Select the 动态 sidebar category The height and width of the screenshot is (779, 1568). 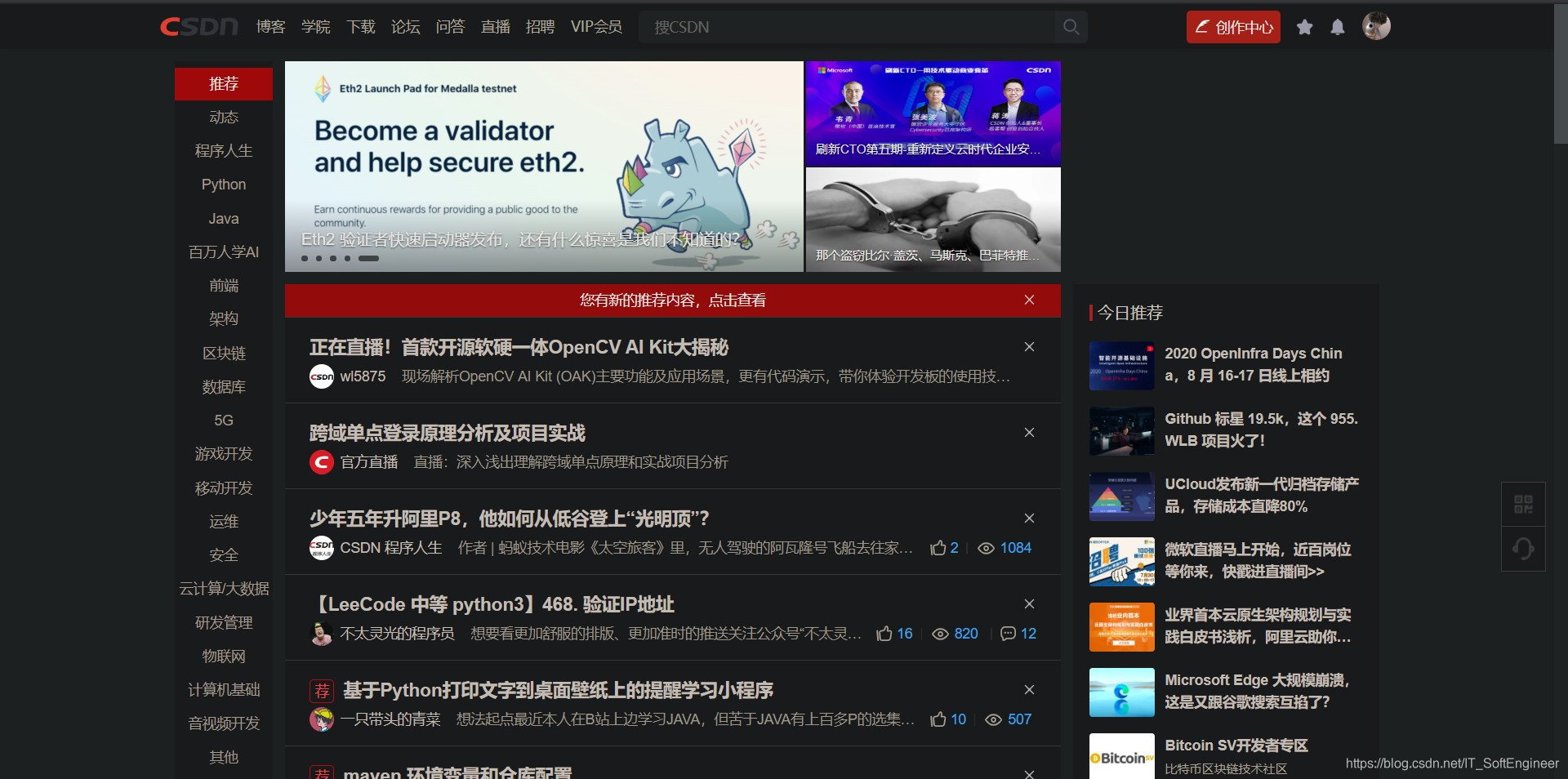point(224,118)
